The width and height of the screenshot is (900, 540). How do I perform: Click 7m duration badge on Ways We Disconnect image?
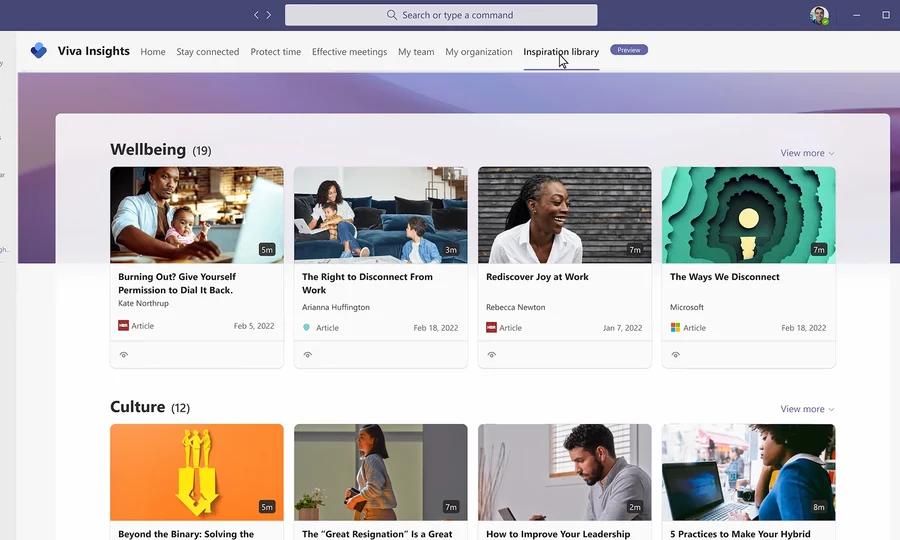pyautogui.click(x=818, y=250)
